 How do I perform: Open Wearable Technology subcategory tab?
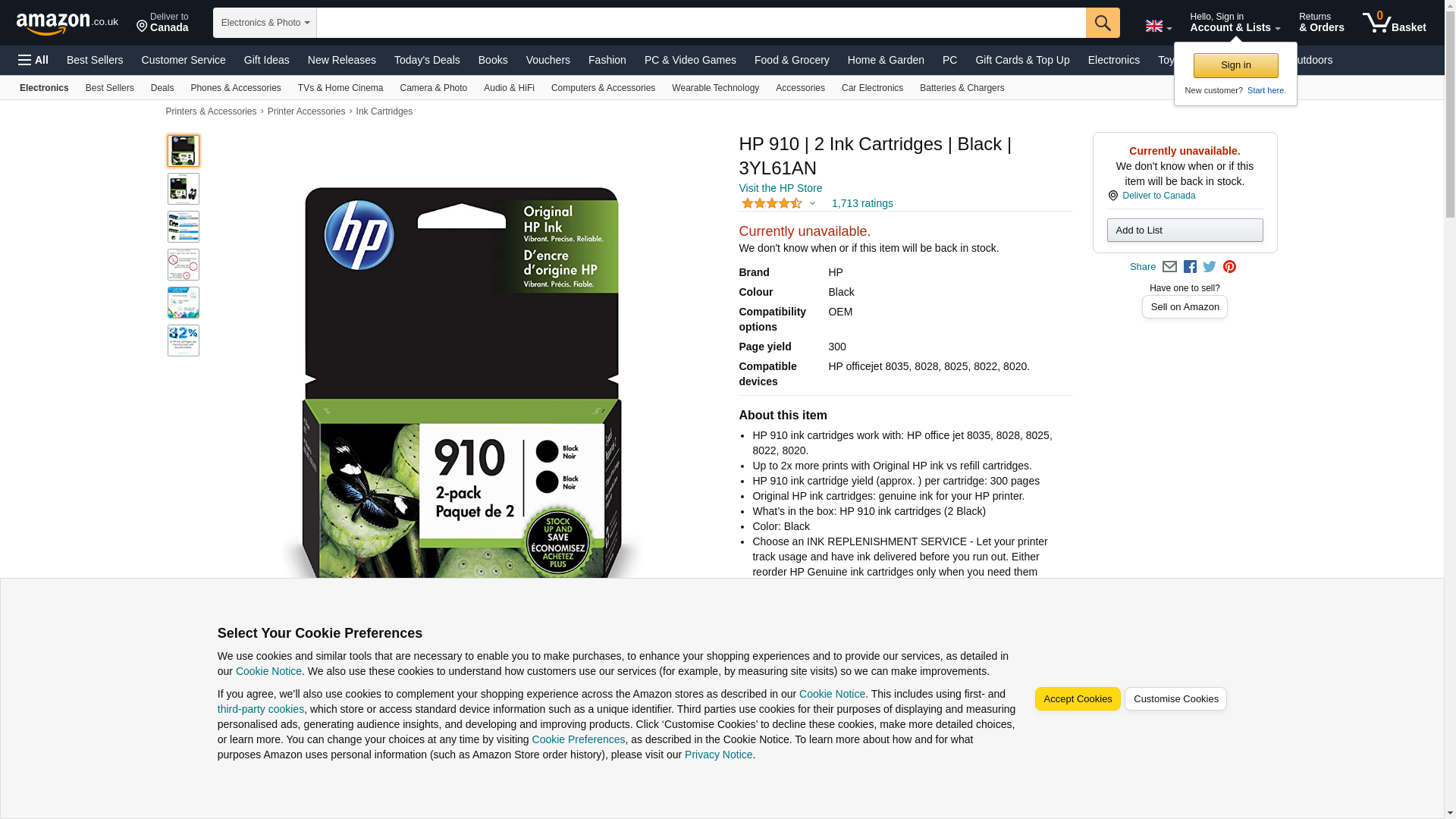click(715, 88)
